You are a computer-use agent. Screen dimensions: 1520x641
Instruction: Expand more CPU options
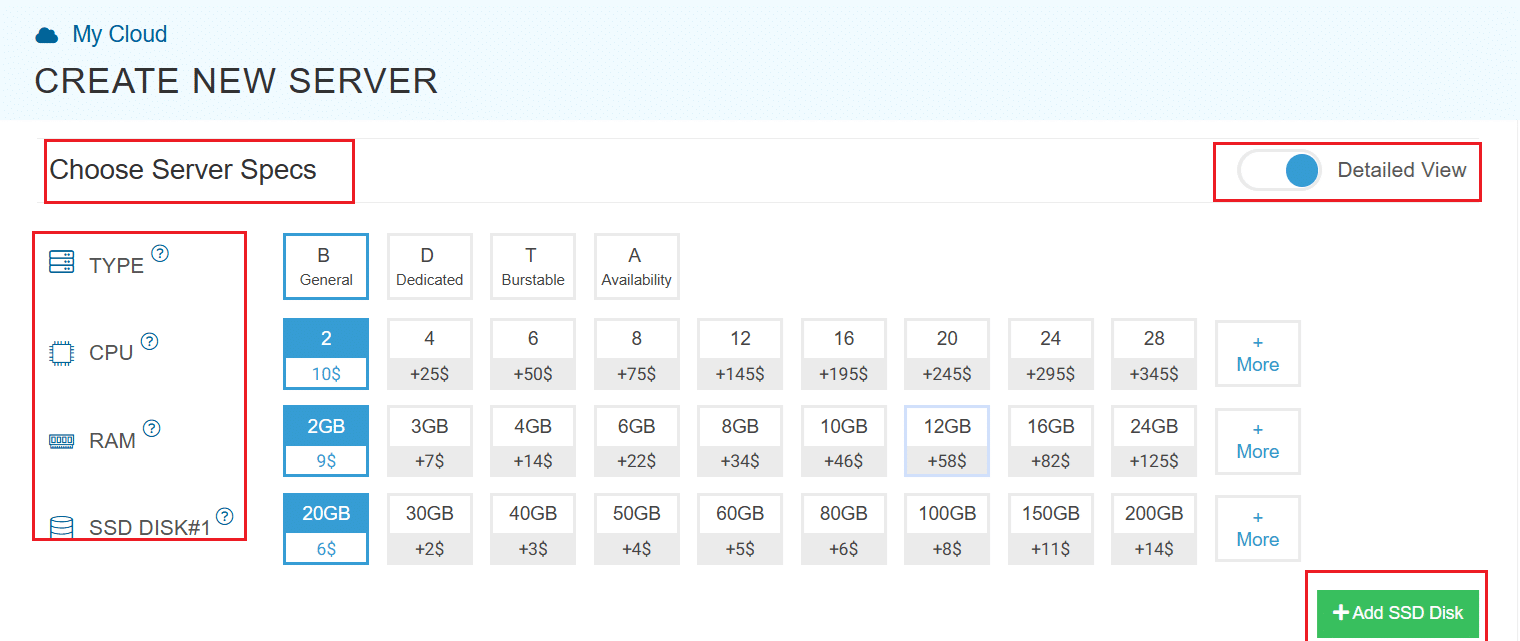coord(1257,353)
